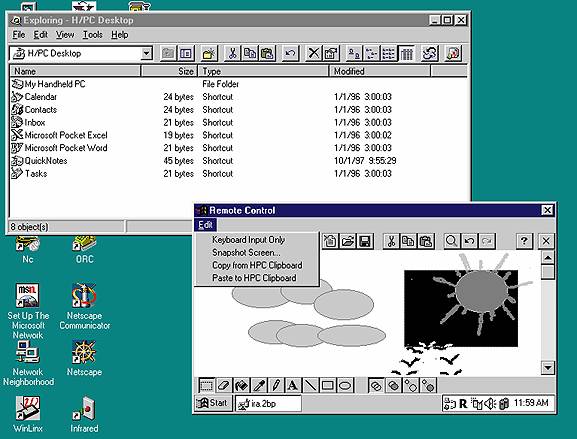
Task: Switch Exploring view to Small Icons
Action: pos(371,53)
